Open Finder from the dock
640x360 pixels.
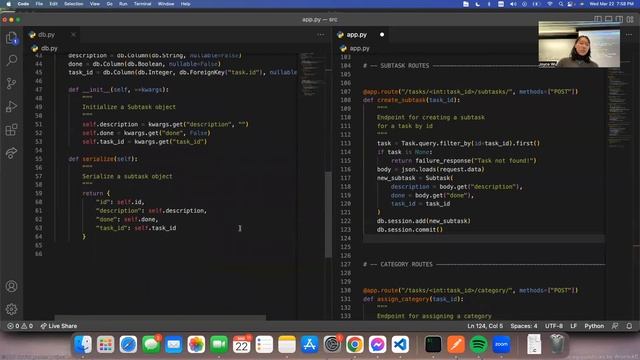tap(83, 344)
